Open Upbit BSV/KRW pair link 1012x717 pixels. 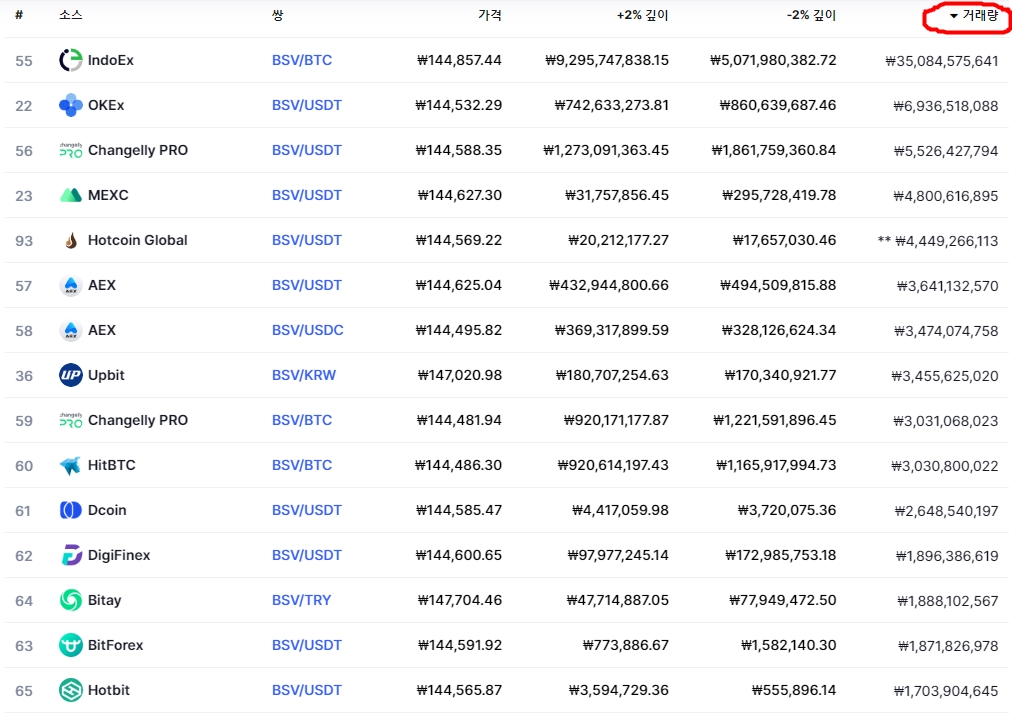[304, 375]
